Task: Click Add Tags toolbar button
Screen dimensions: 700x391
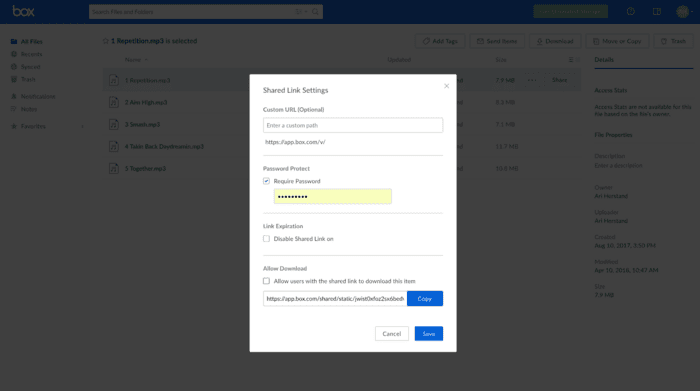Action: (x=440, y=41)
